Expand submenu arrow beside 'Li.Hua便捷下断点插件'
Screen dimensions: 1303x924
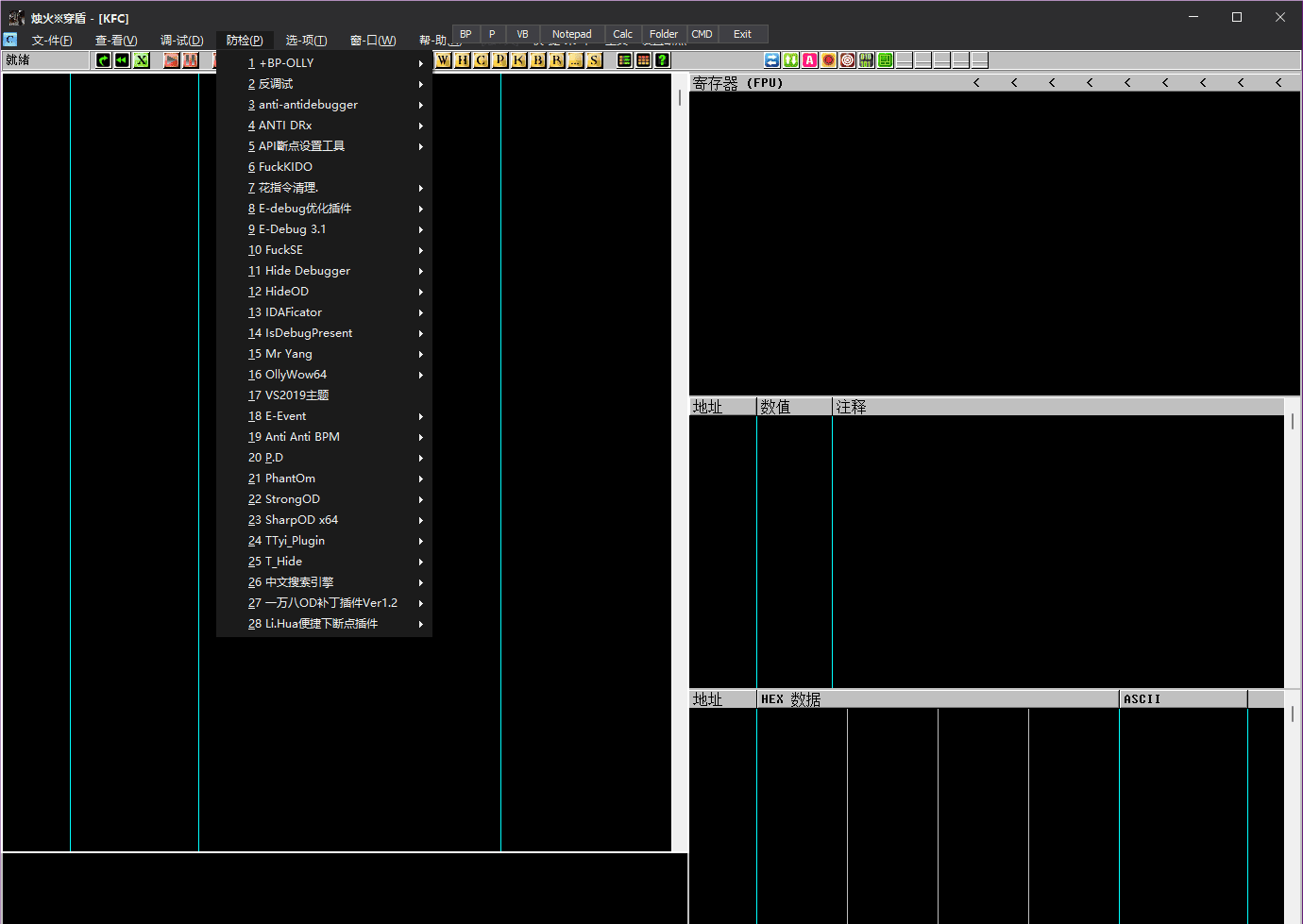pos(421,624)
